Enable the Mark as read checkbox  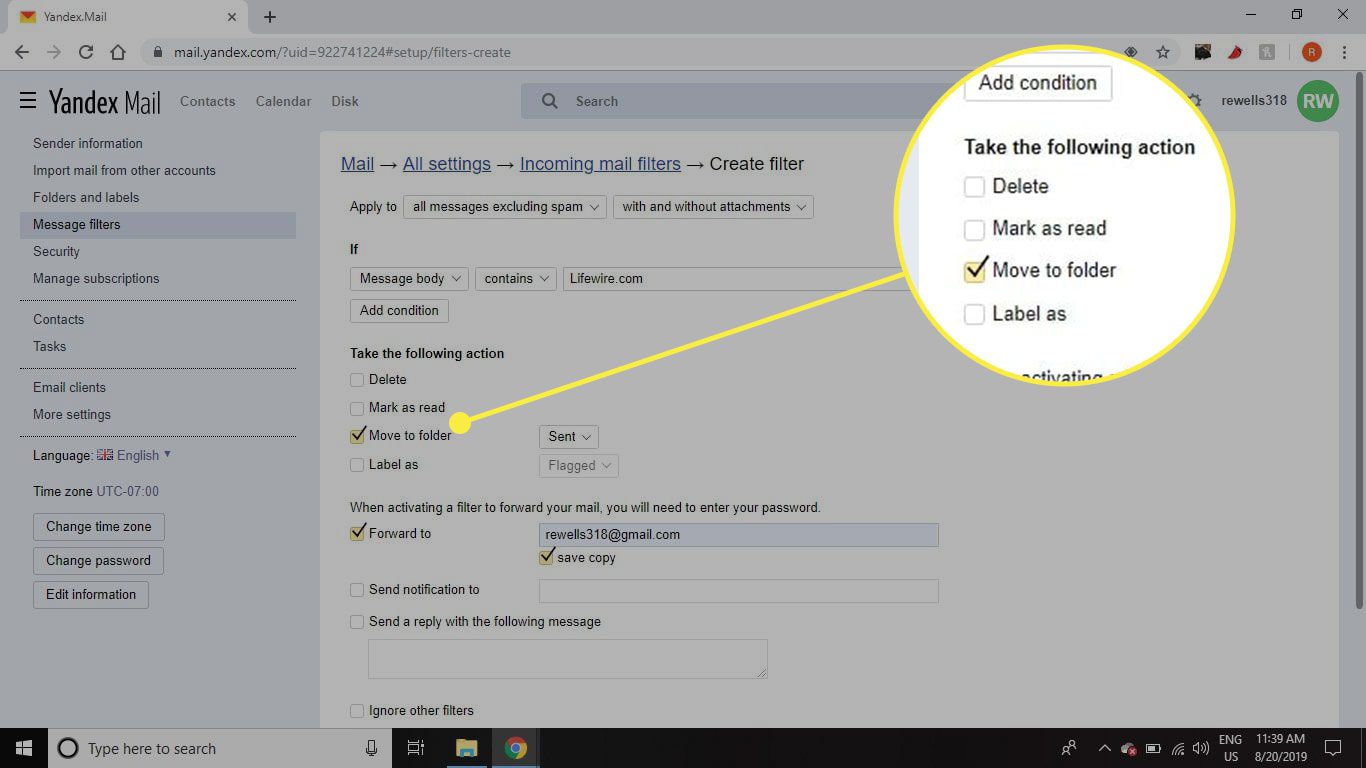click(x=357, y=408)
